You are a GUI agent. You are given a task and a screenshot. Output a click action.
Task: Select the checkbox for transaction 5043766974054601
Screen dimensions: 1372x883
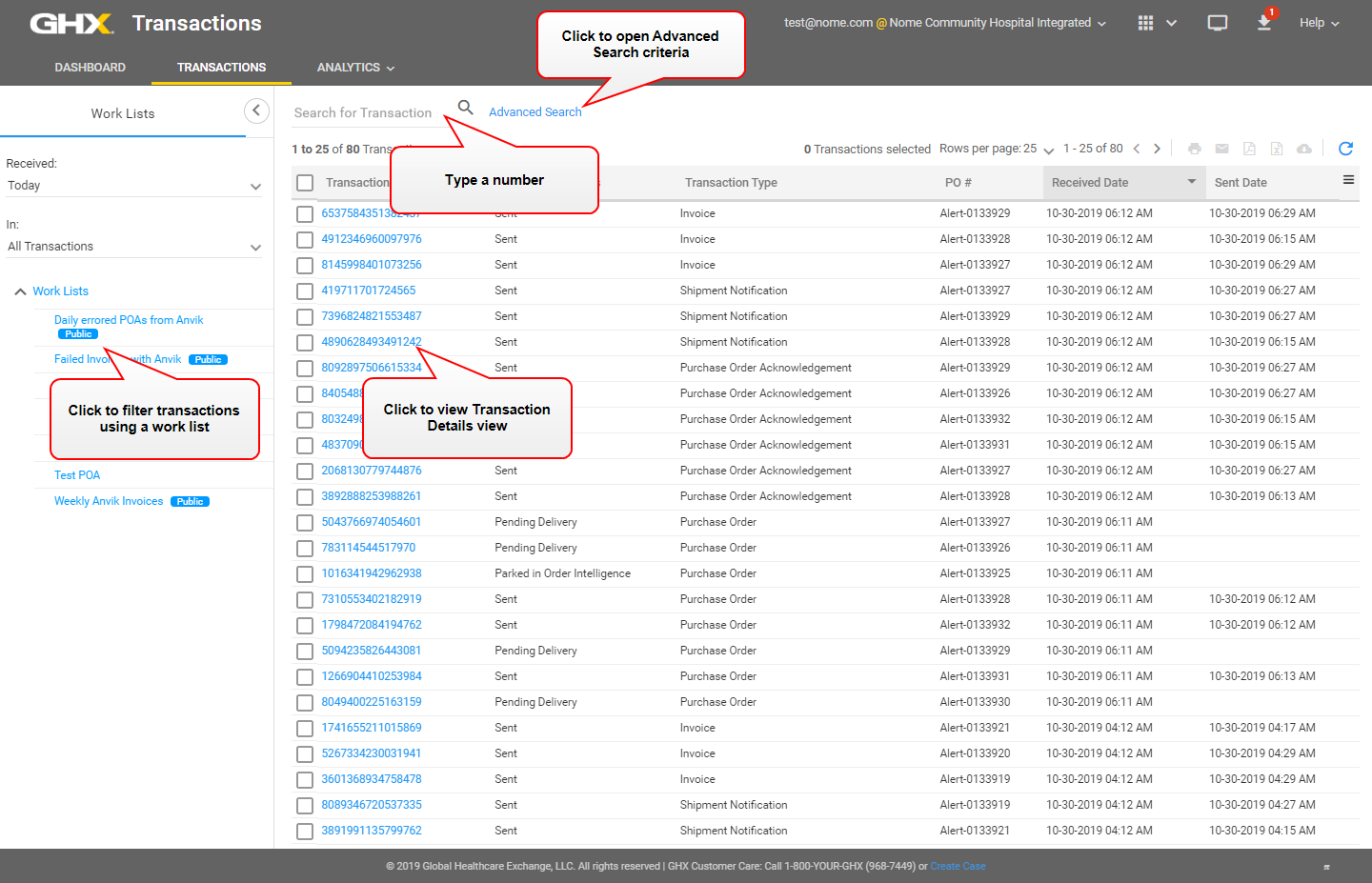pyautogui.click(x=305, y=523)
